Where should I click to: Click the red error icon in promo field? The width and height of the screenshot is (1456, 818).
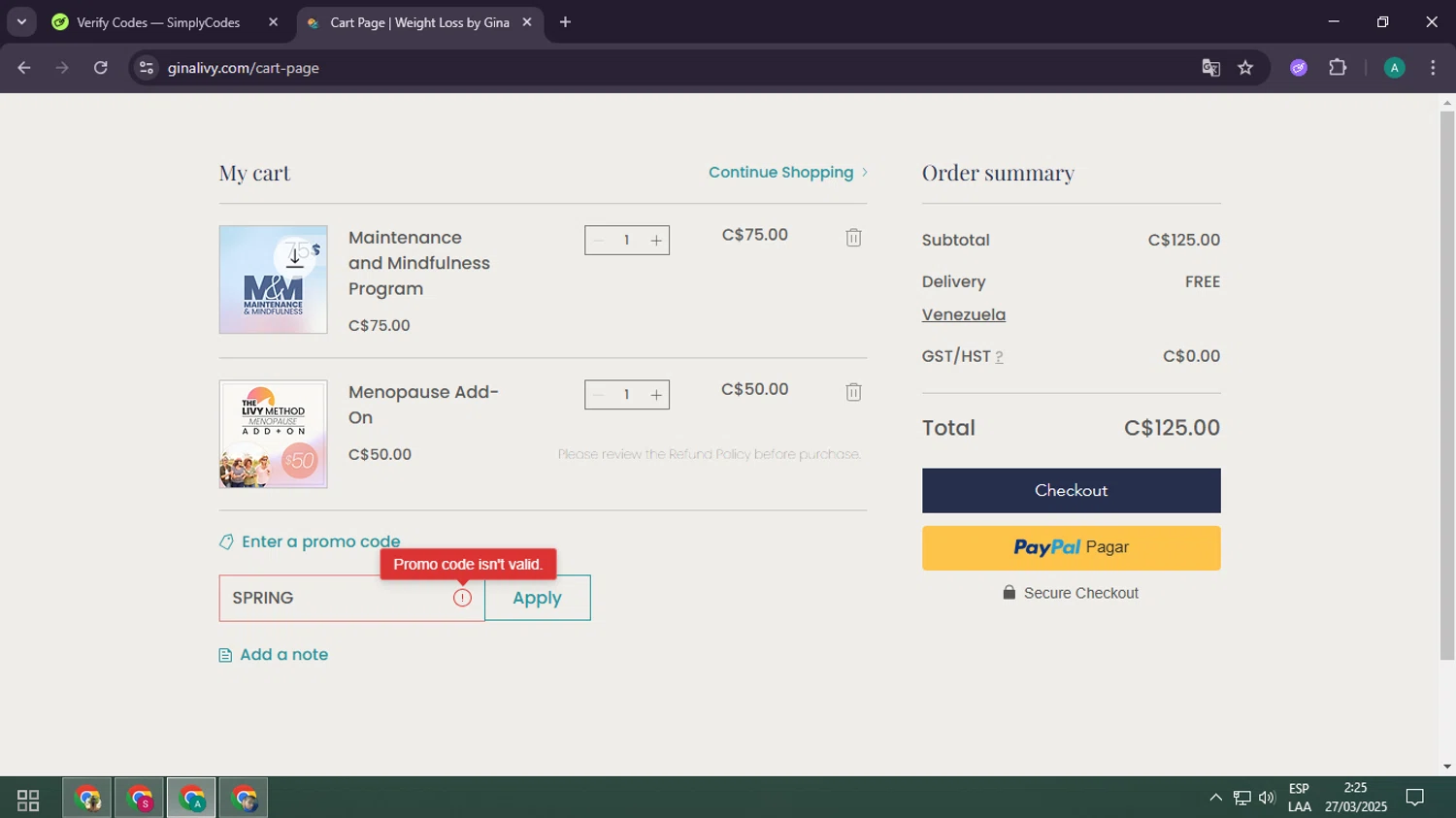(463, 598)
